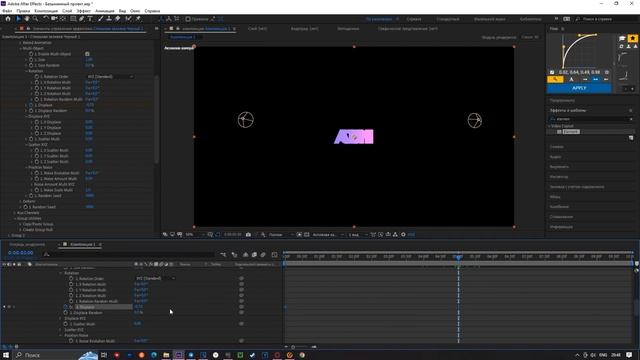Toggle stopwatch for Displace Random in effects panel
The height and width of the screenshot is (360, 640).
[31, 111]
